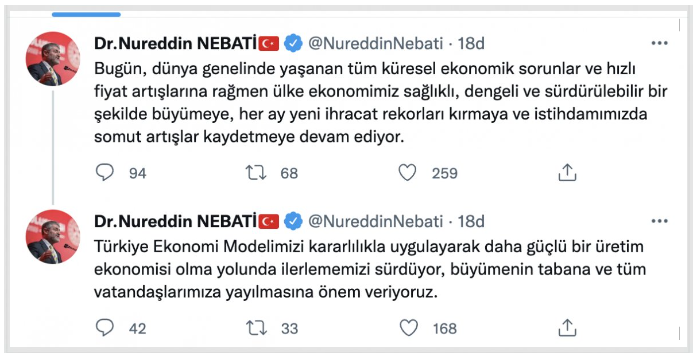Image resolution: width=693 pixels, height=363 pixels.
Task: Open the first tweet's profile avatar
Action: (53, 59)
